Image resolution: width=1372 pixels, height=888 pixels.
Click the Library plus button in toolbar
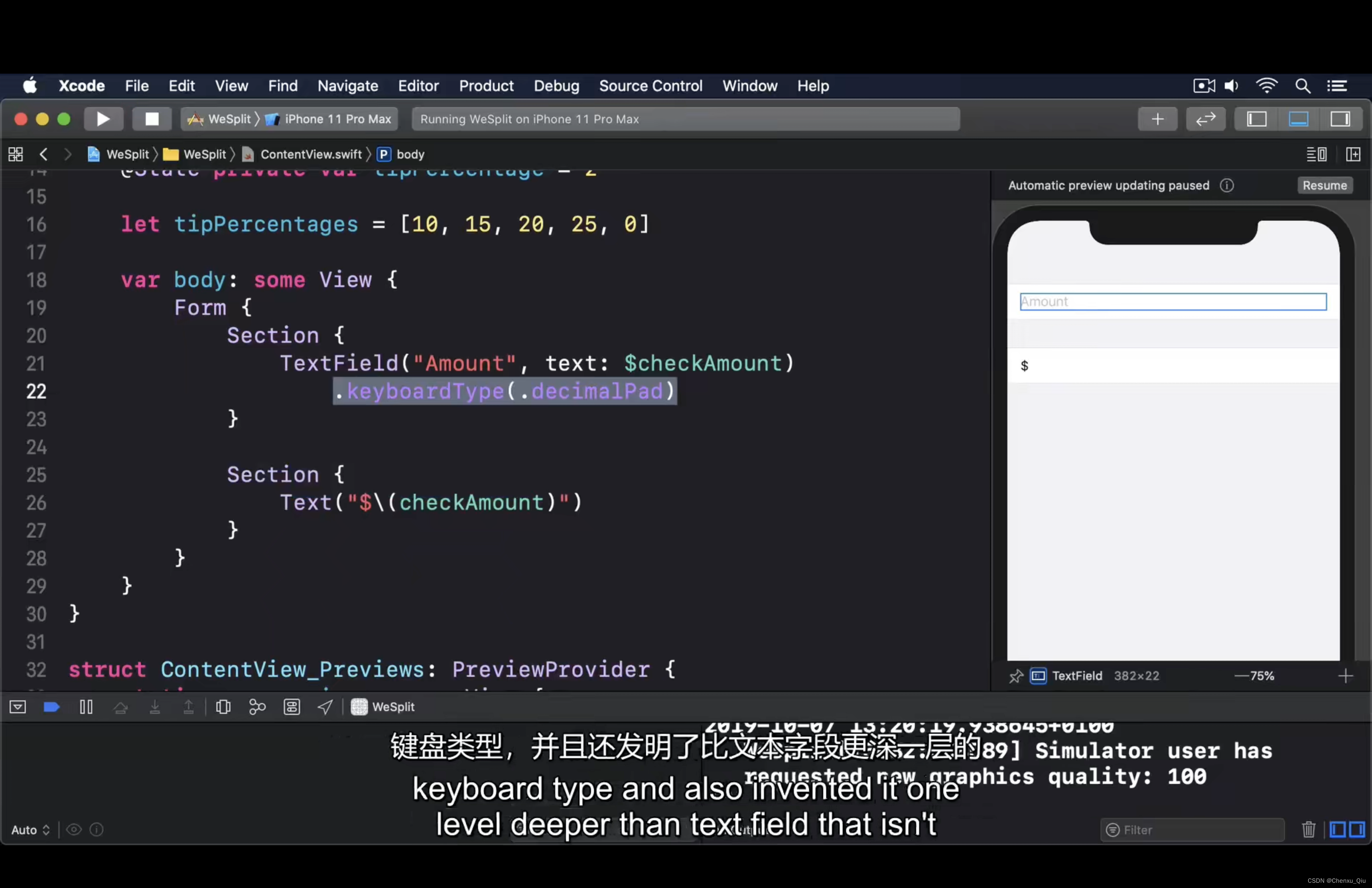[x=1157, y=119]
